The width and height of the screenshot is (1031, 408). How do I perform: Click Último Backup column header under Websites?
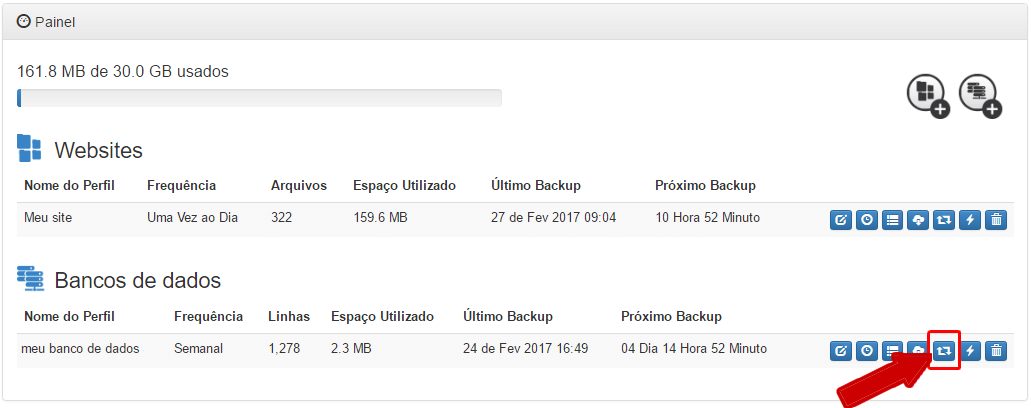(536, 185)
